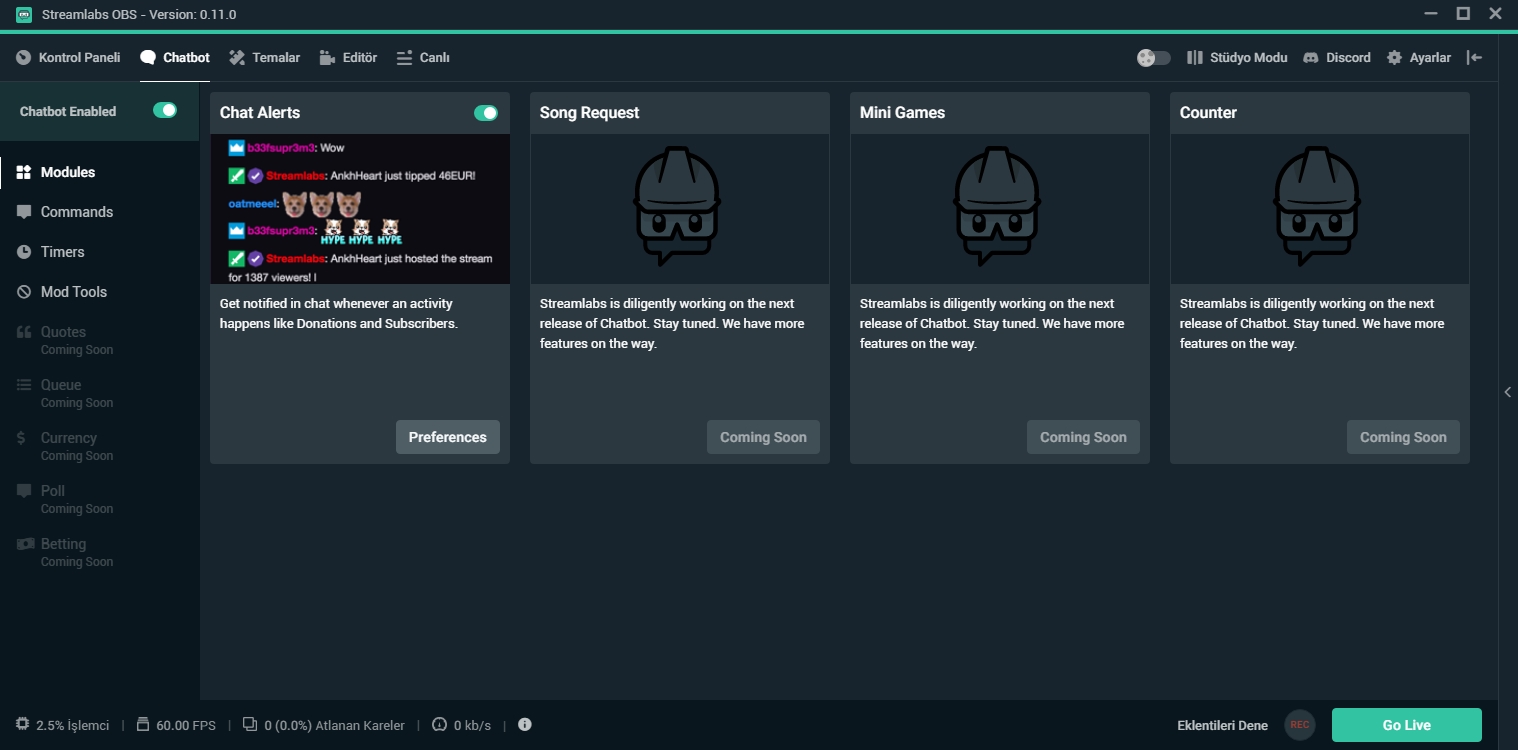The height and width of the screenshot is (750, 1518).
Task: Toggle the night/day theme switch
Action: point(1154,58)
